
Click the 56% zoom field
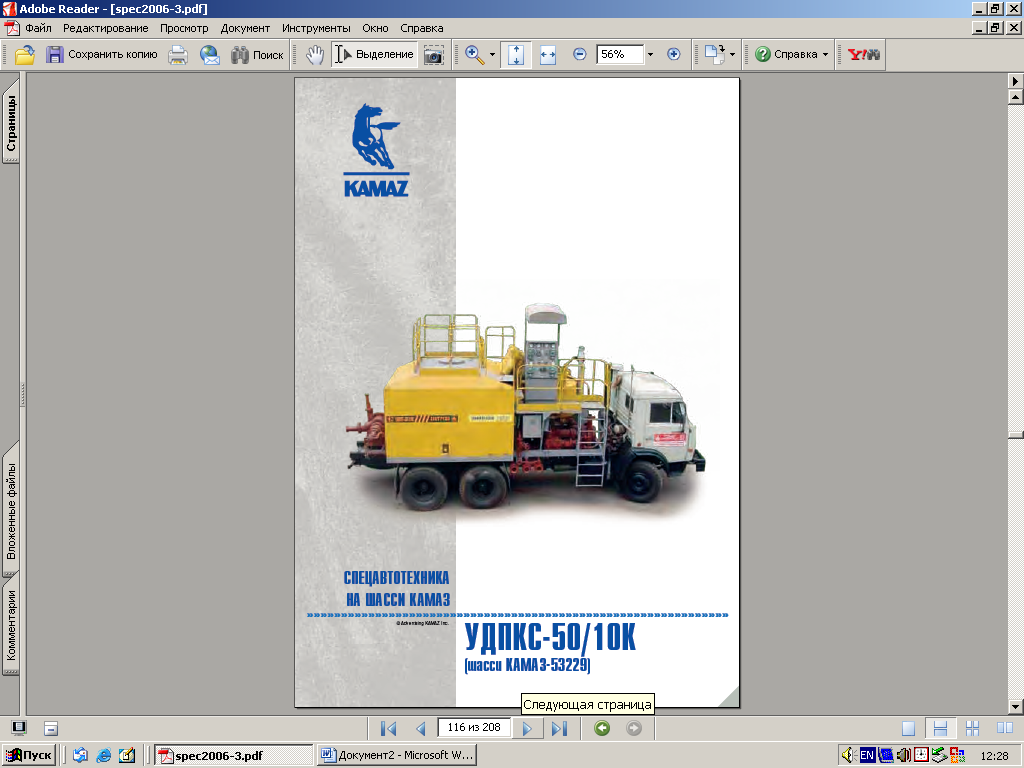tap(620, 54)
